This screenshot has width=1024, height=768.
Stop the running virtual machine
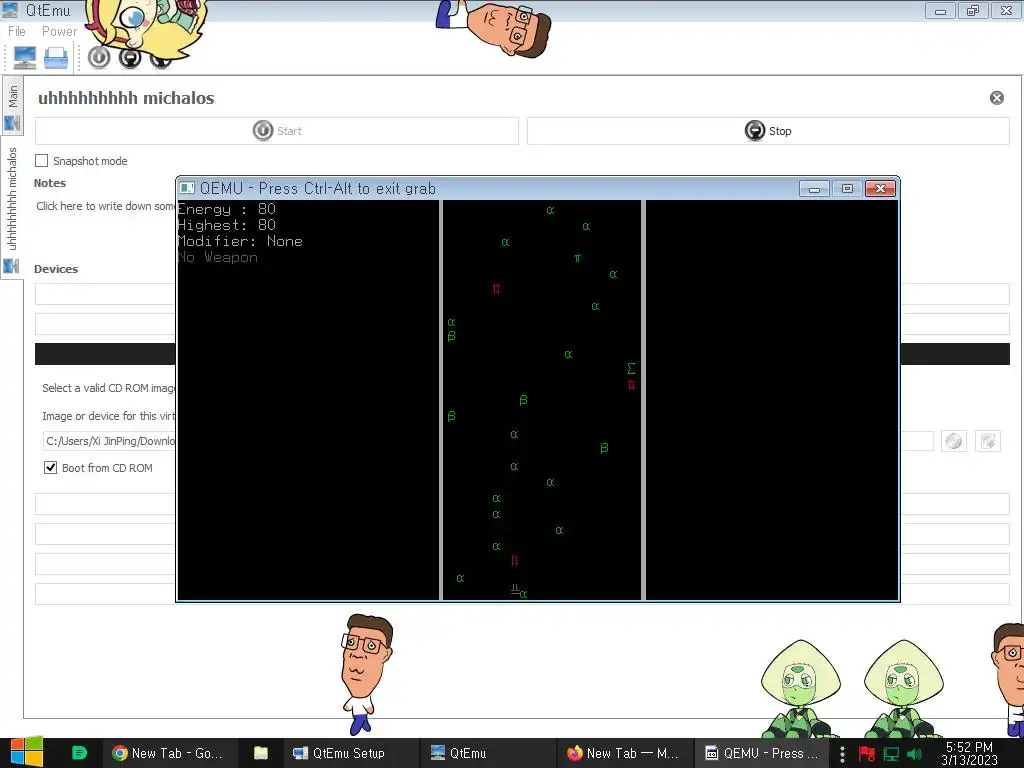point(768,131)
